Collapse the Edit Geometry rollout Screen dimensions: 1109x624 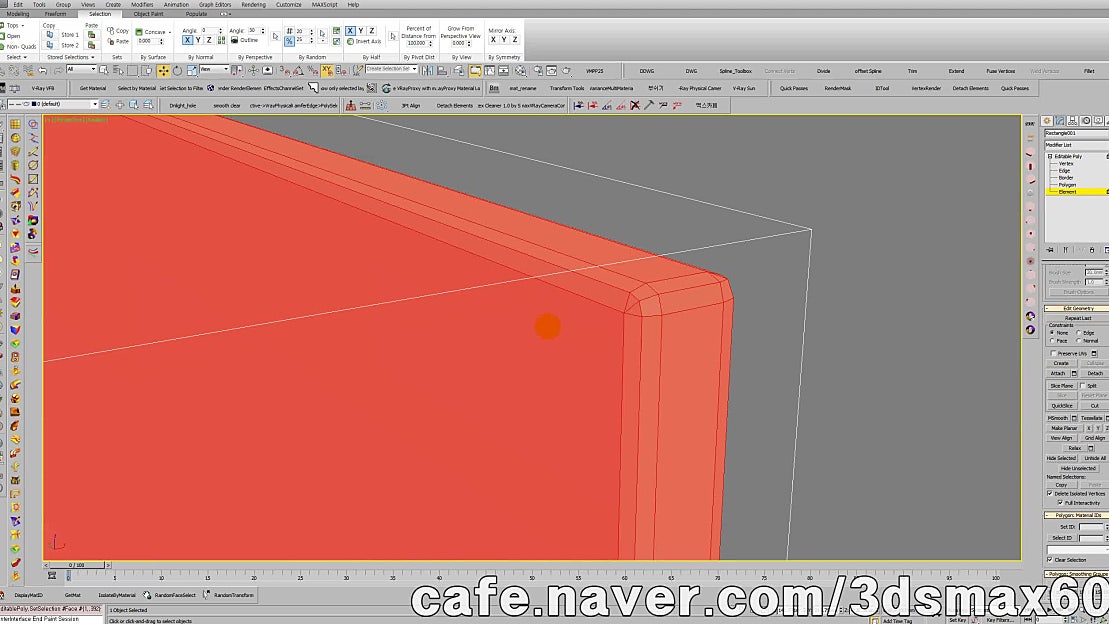tap(1047, 308)
